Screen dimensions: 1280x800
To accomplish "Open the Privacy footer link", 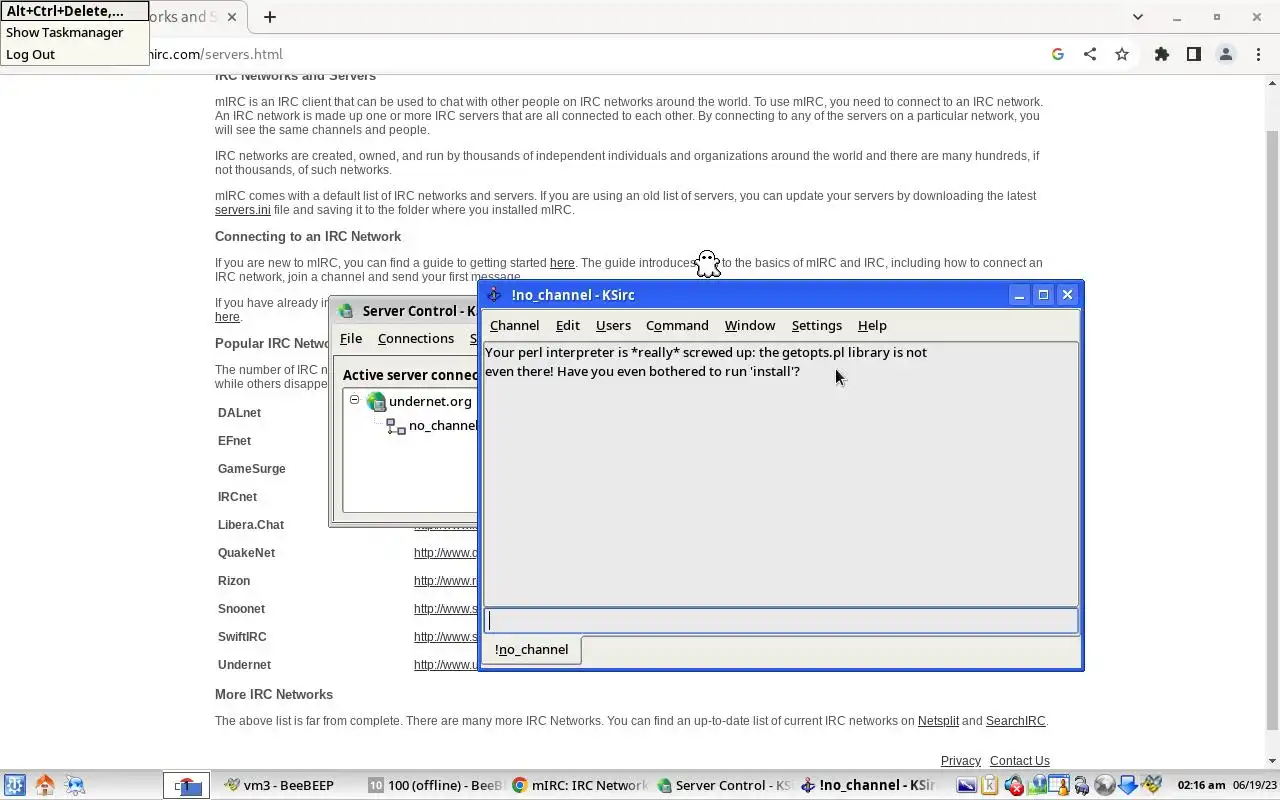I will coord(961,761).
